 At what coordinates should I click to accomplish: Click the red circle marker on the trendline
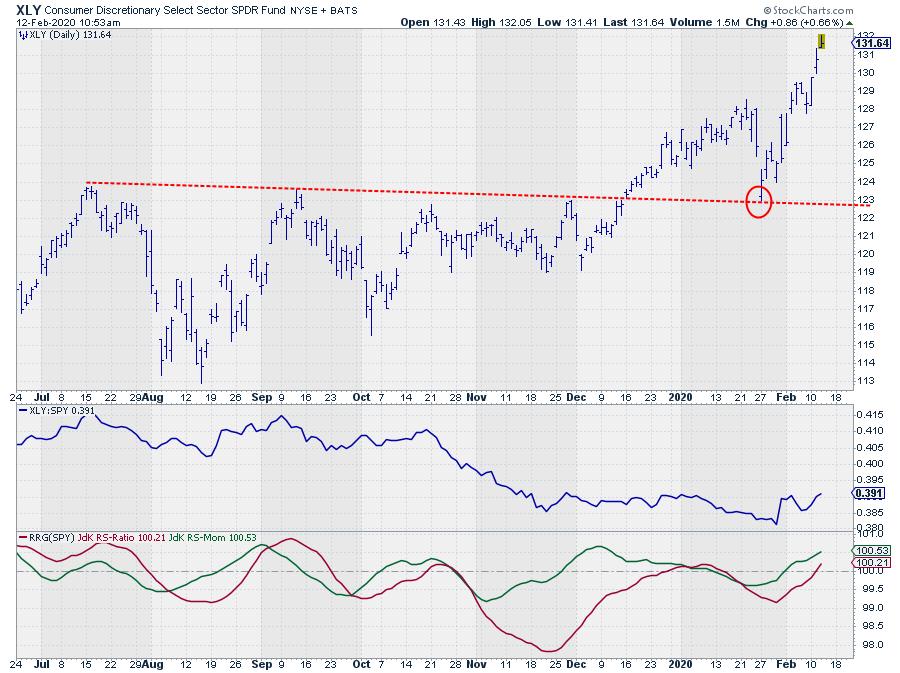point(759,201)
